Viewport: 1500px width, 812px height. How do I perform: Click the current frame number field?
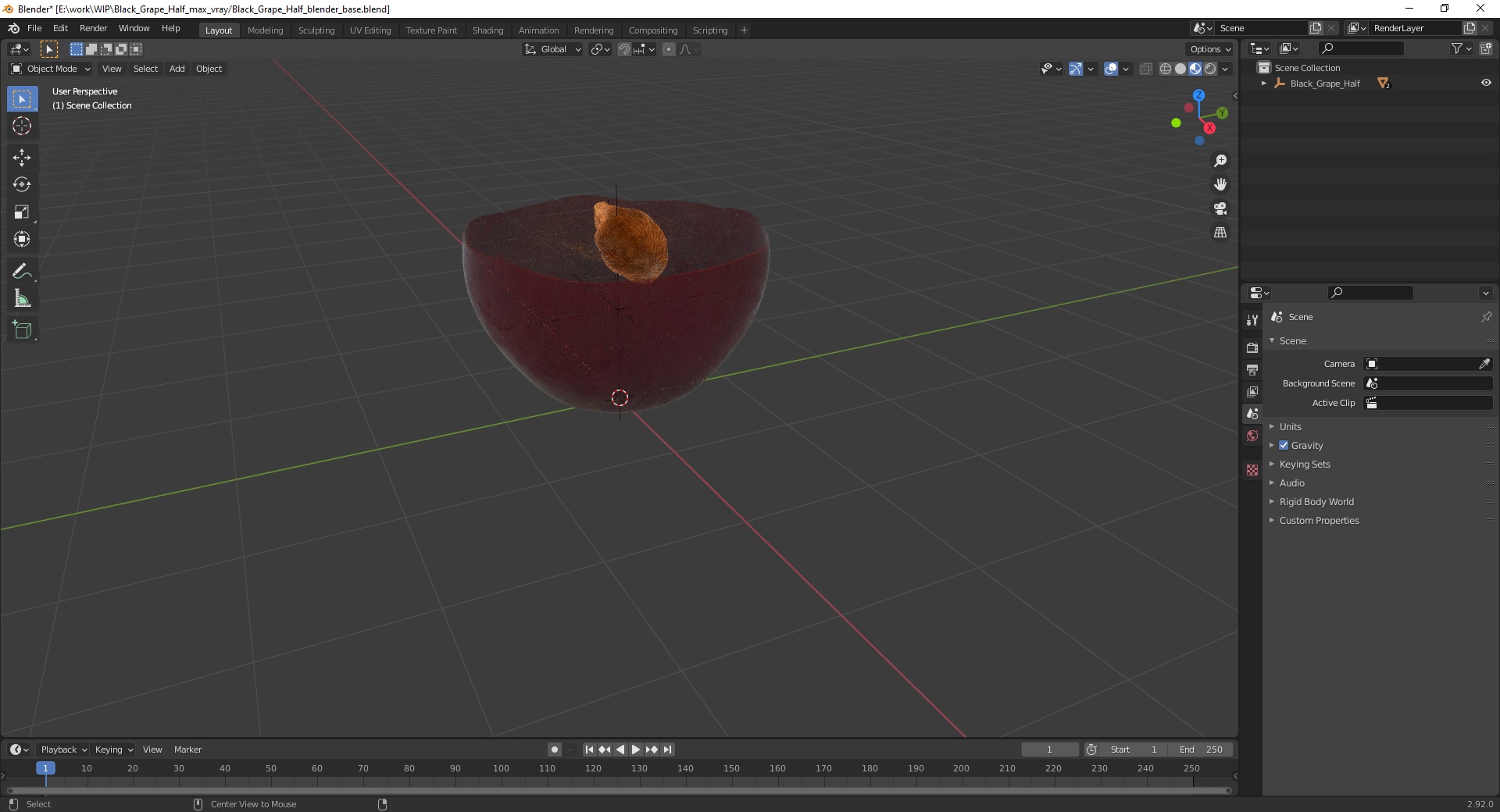point(1049,750)
